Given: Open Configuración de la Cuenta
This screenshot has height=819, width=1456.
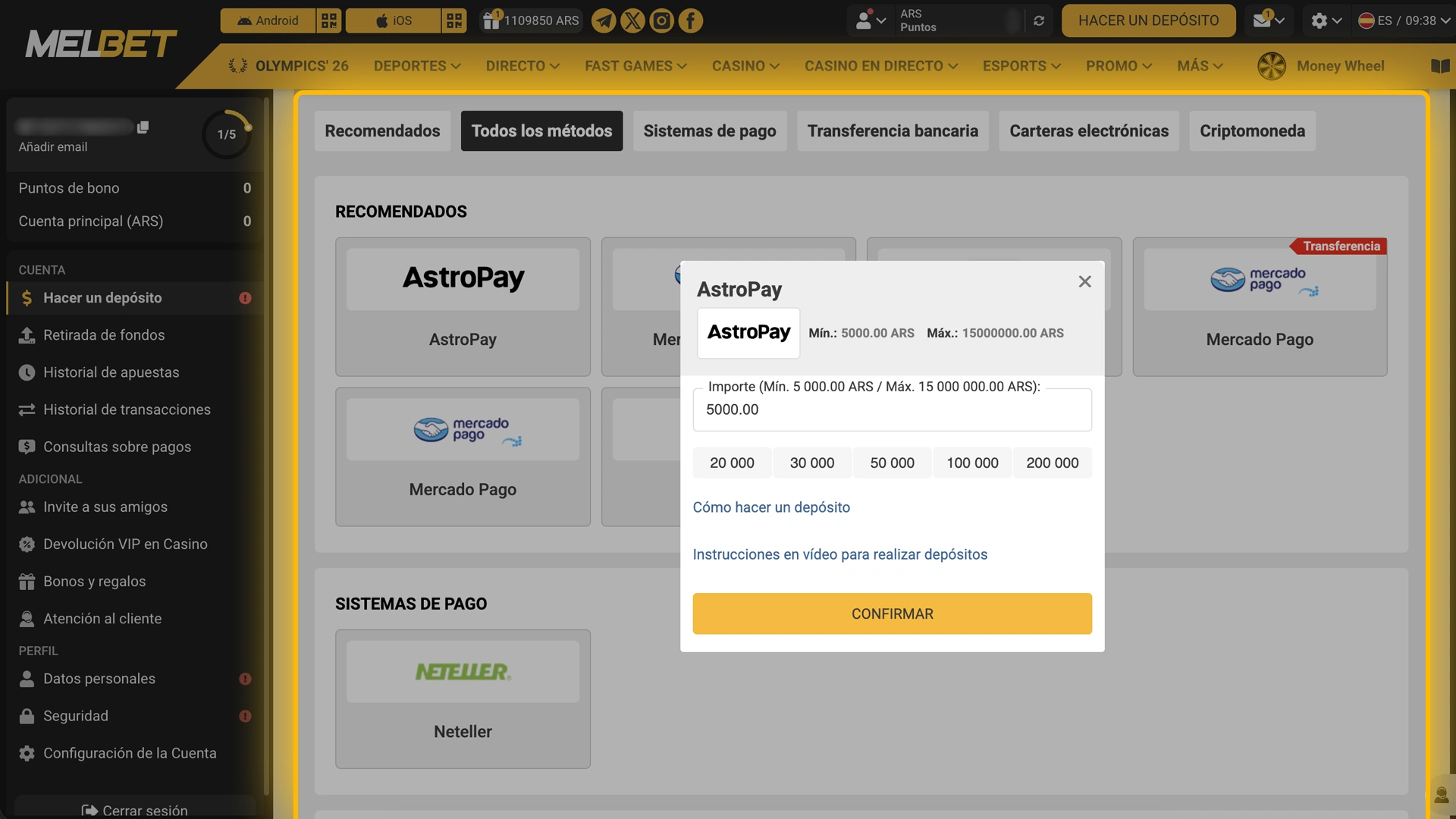Looking at the screenshot, I should (x=130, y=753).
